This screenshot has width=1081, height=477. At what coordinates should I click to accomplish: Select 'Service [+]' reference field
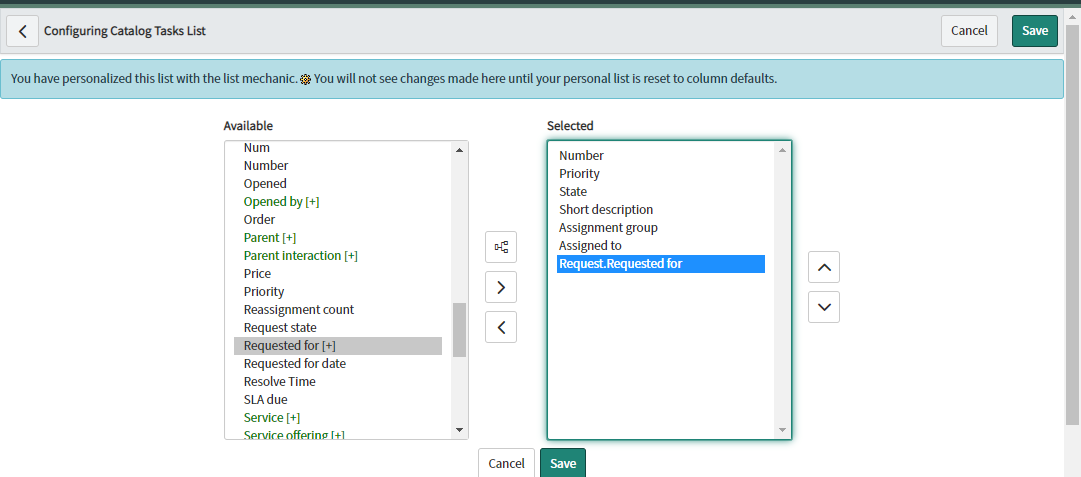(338, 418)
